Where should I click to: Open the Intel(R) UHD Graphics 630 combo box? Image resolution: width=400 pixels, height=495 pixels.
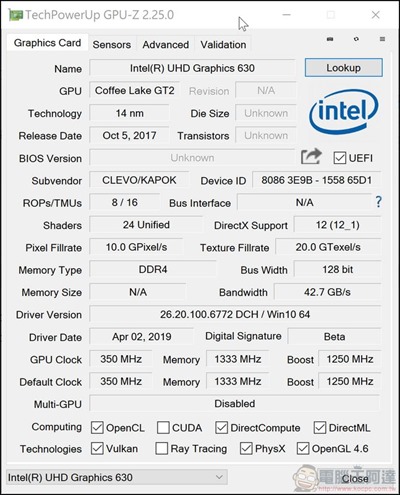(x=117, y=477)
